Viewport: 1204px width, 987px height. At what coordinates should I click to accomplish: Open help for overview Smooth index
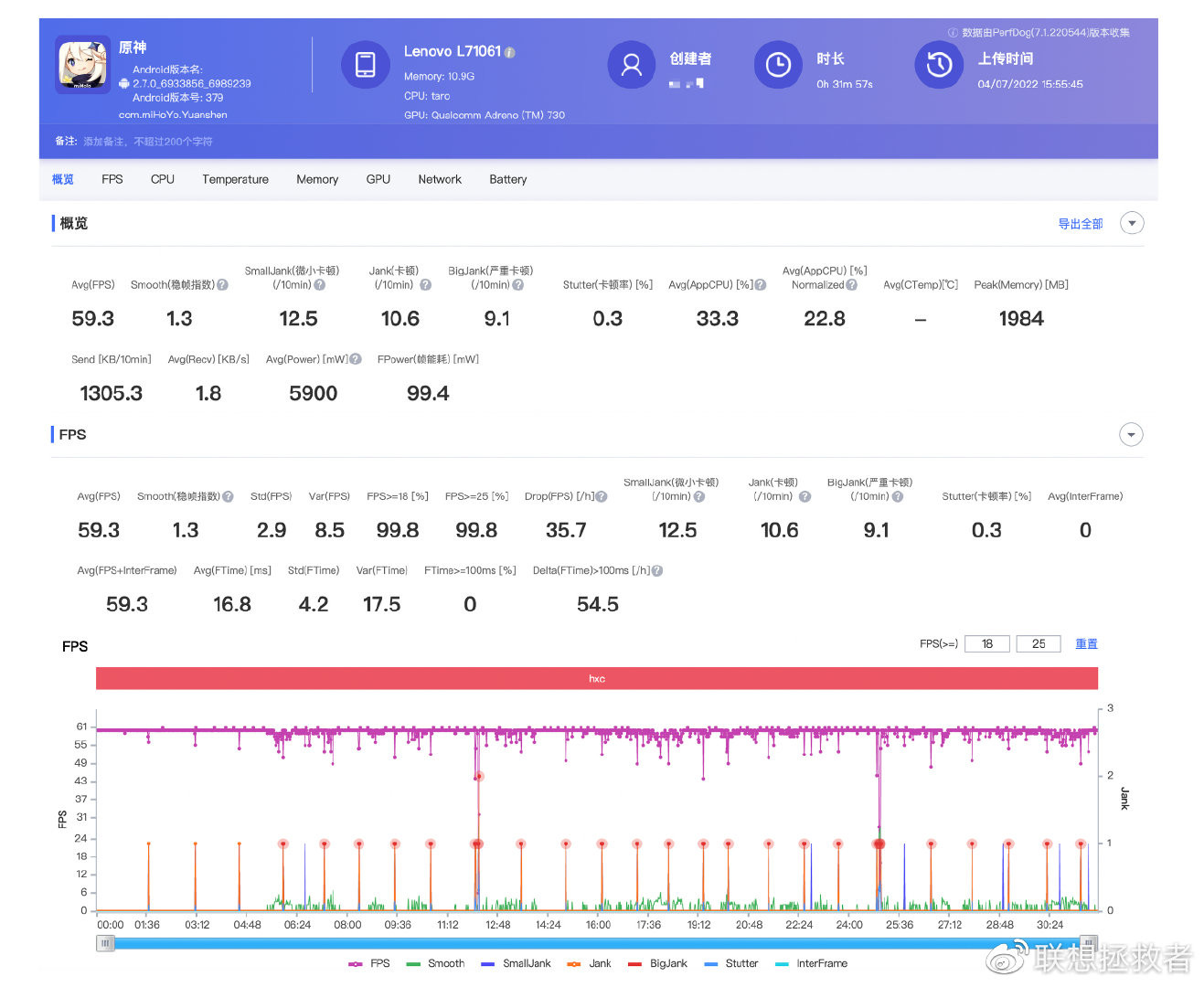click(x=222, y=285)
